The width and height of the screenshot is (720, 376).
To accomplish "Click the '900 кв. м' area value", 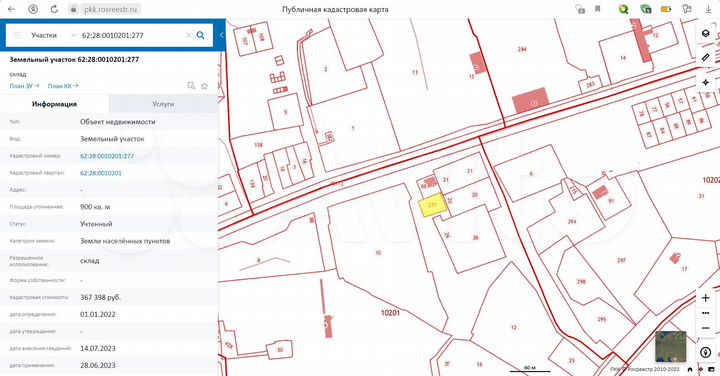I will pyautogui.click(x=95, y=207).
